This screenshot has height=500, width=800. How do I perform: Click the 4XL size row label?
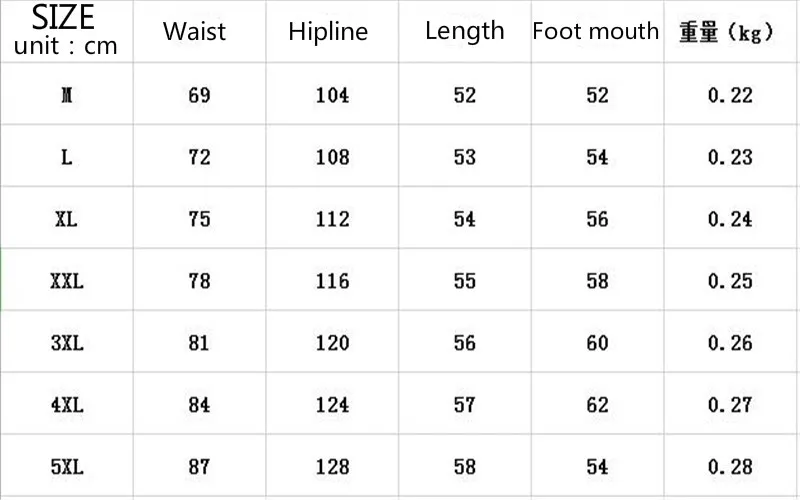66,405
